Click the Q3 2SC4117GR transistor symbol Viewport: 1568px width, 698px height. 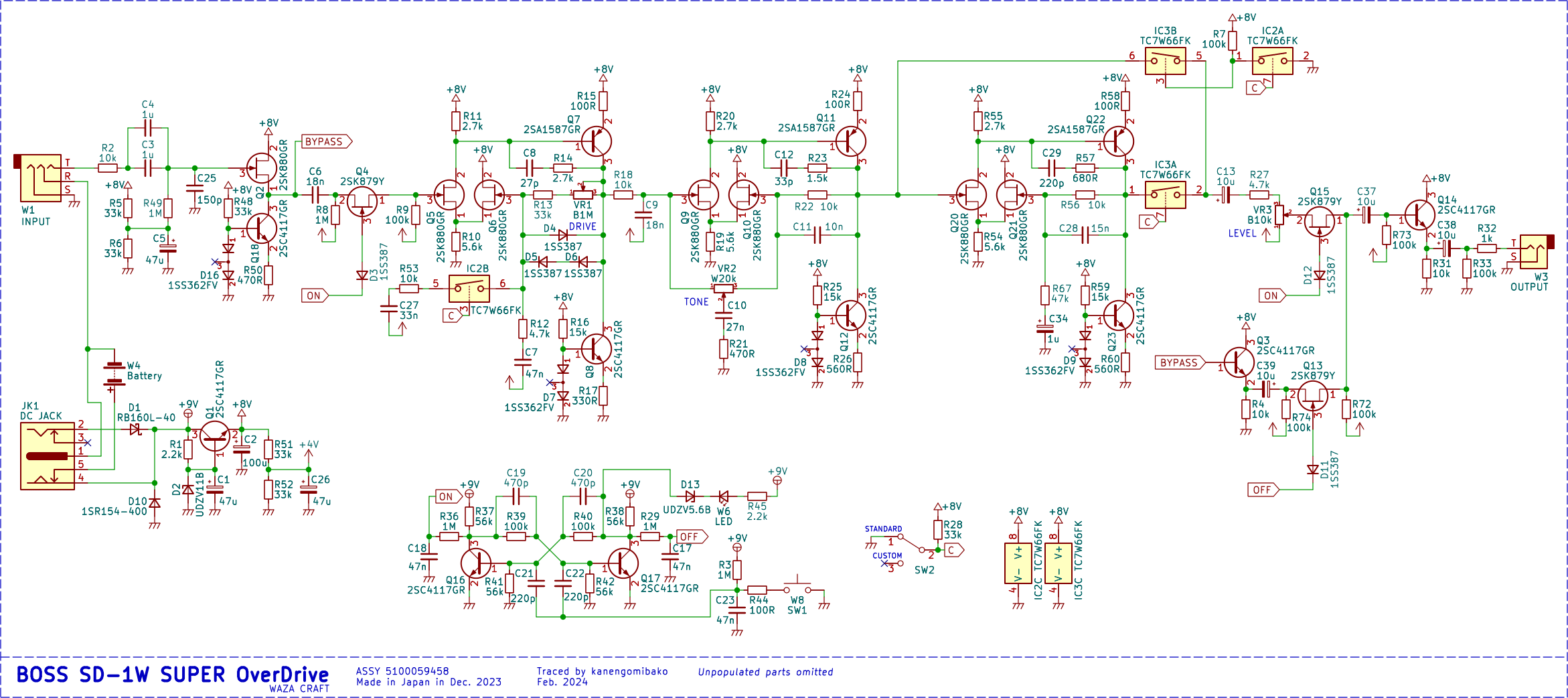[x=1239, y=362]
